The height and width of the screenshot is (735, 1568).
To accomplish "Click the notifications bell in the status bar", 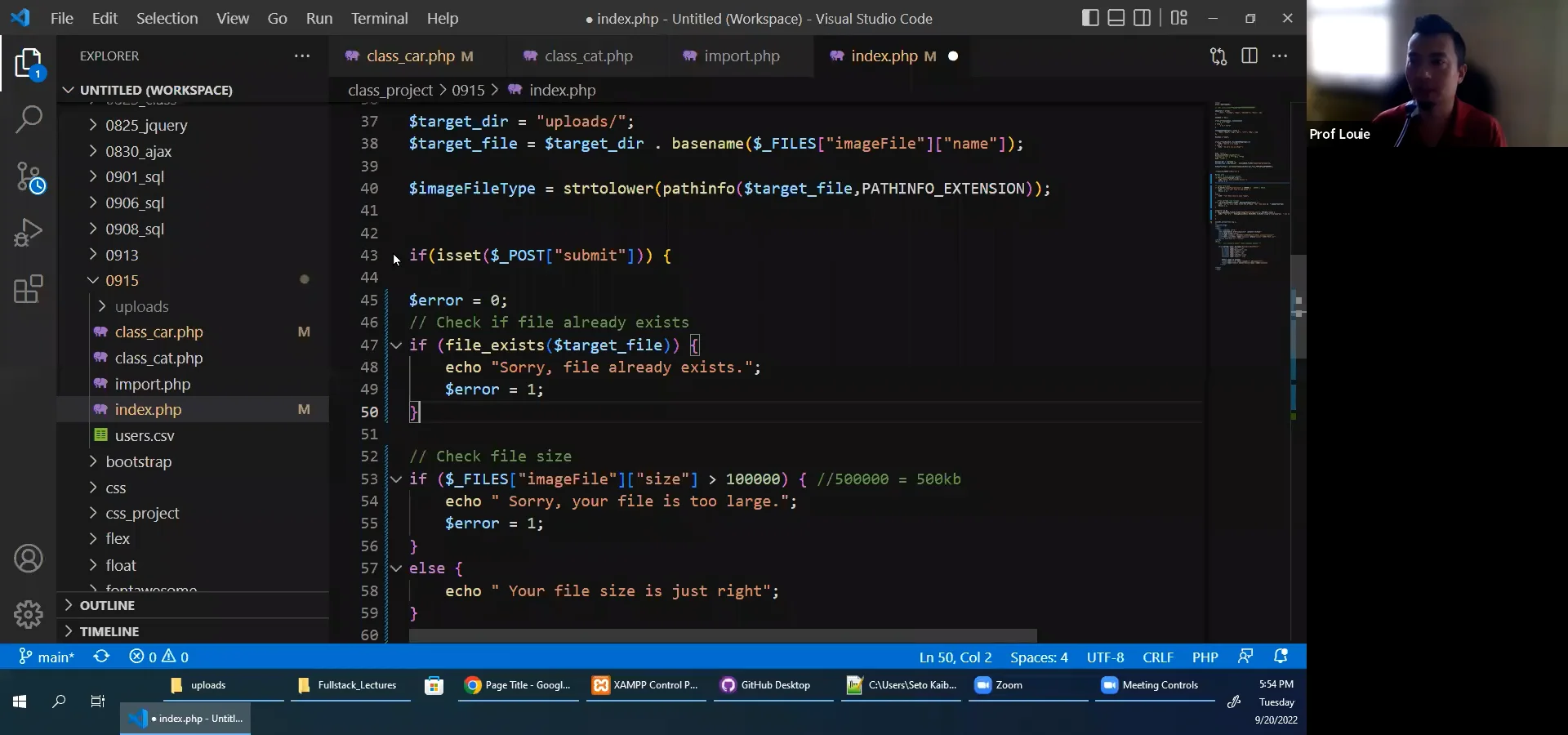I will [x=1281, y=657].
